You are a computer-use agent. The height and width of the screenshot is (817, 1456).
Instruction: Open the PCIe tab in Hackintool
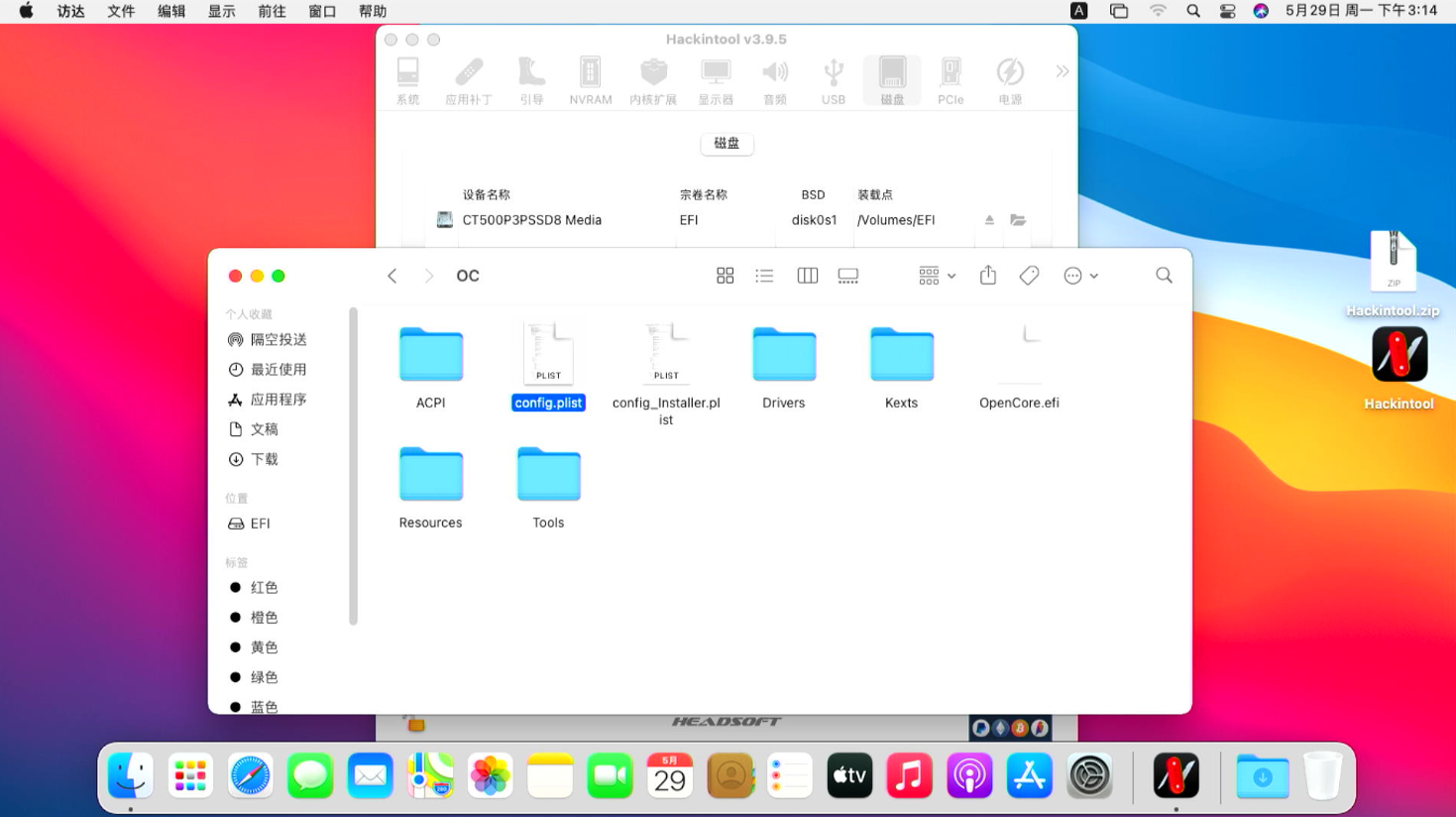point(951,80)
